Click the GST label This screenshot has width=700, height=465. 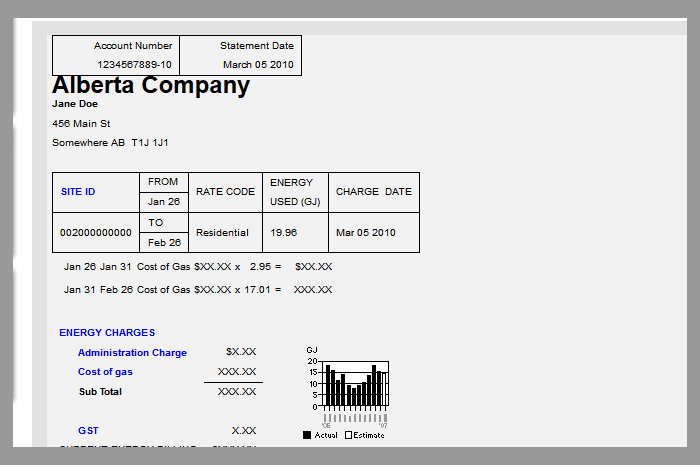coord(88,430)
